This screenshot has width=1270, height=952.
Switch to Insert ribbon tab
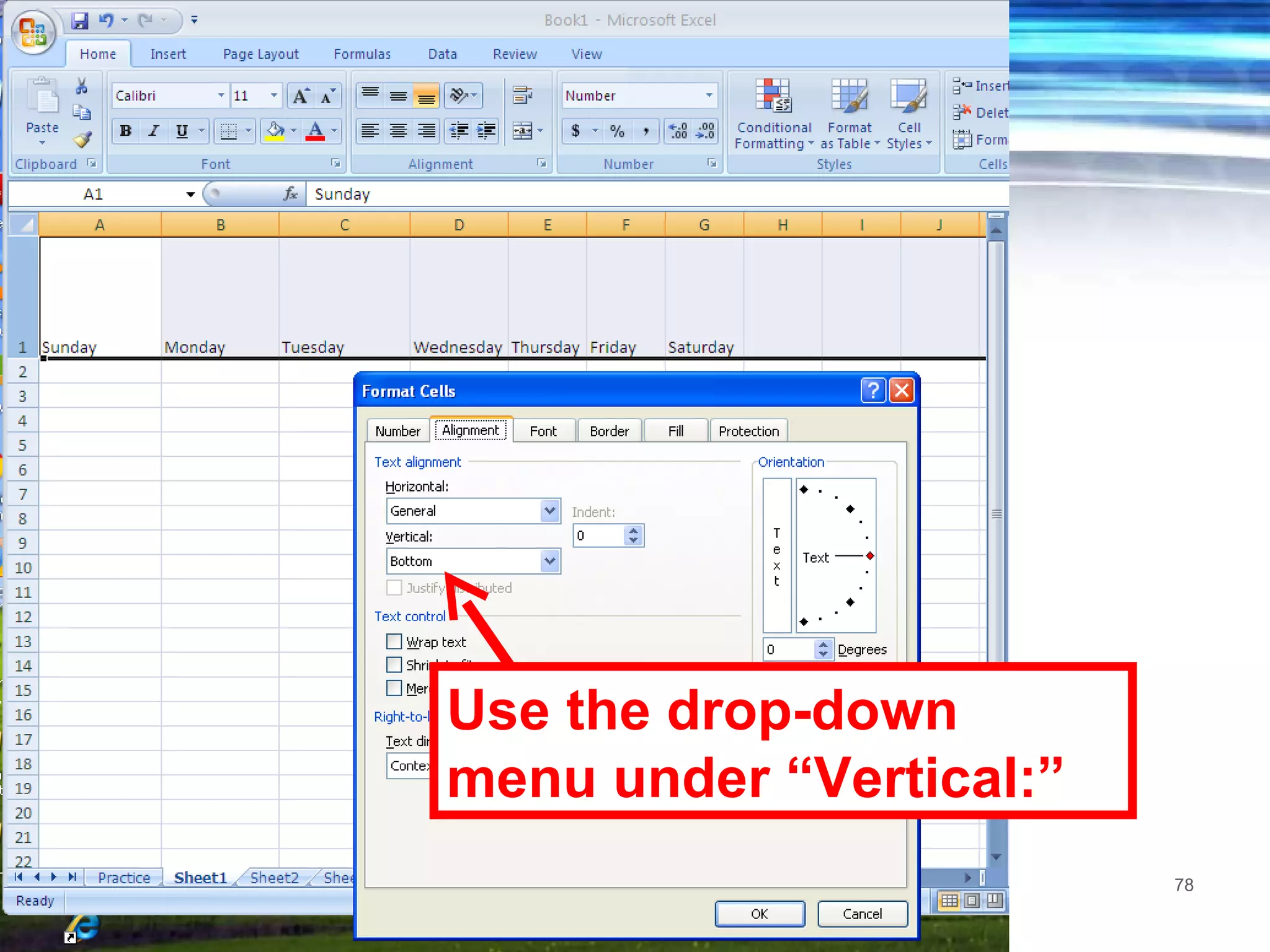167,55
